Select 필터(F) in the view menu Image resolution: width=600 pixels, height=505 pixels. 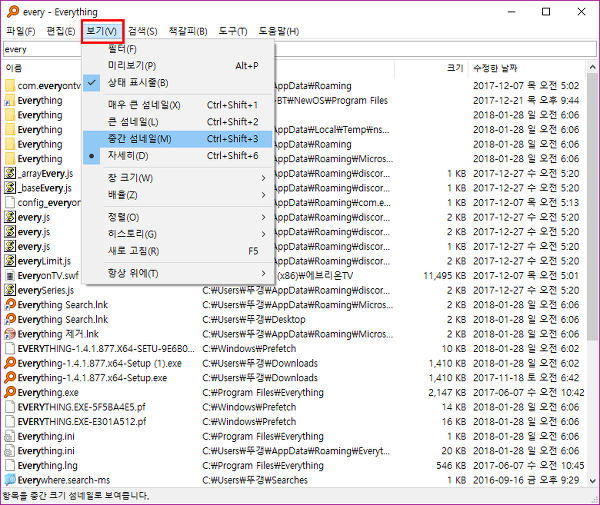pyautogui.click(x=178, y=49)
